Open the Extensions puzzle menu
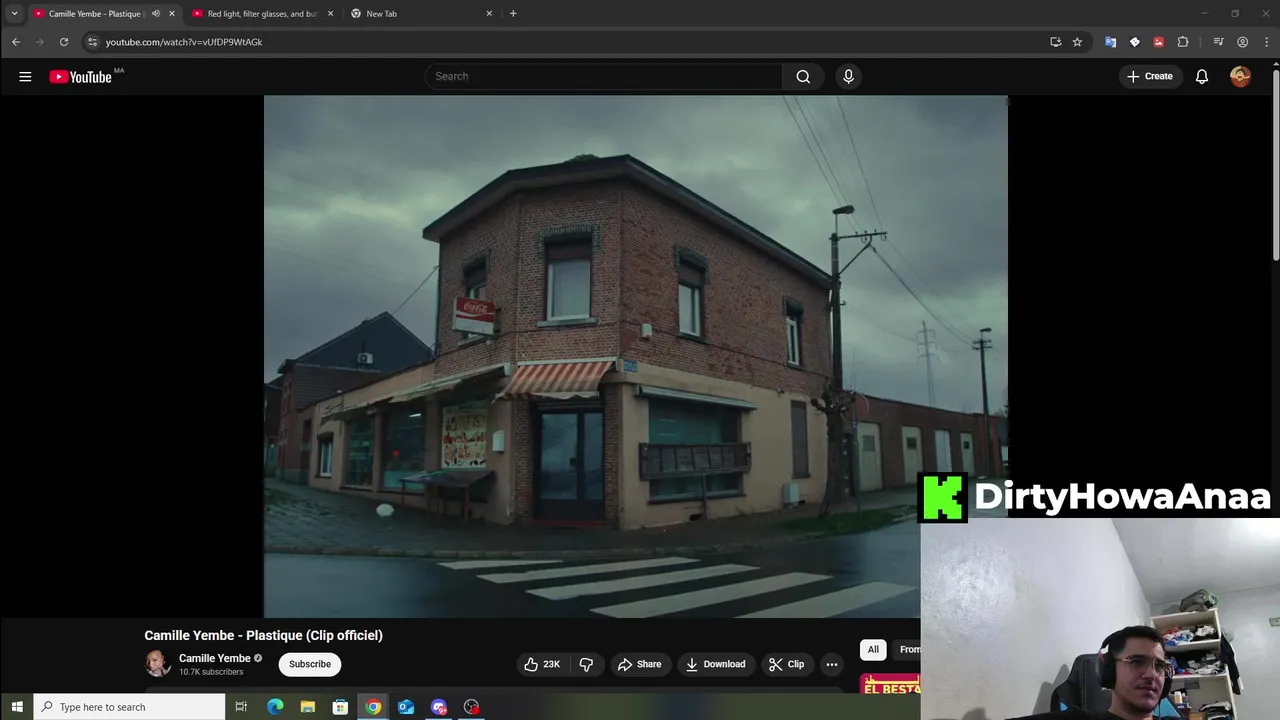This screenshot has height=720, width=1280. click(1183, 42)
